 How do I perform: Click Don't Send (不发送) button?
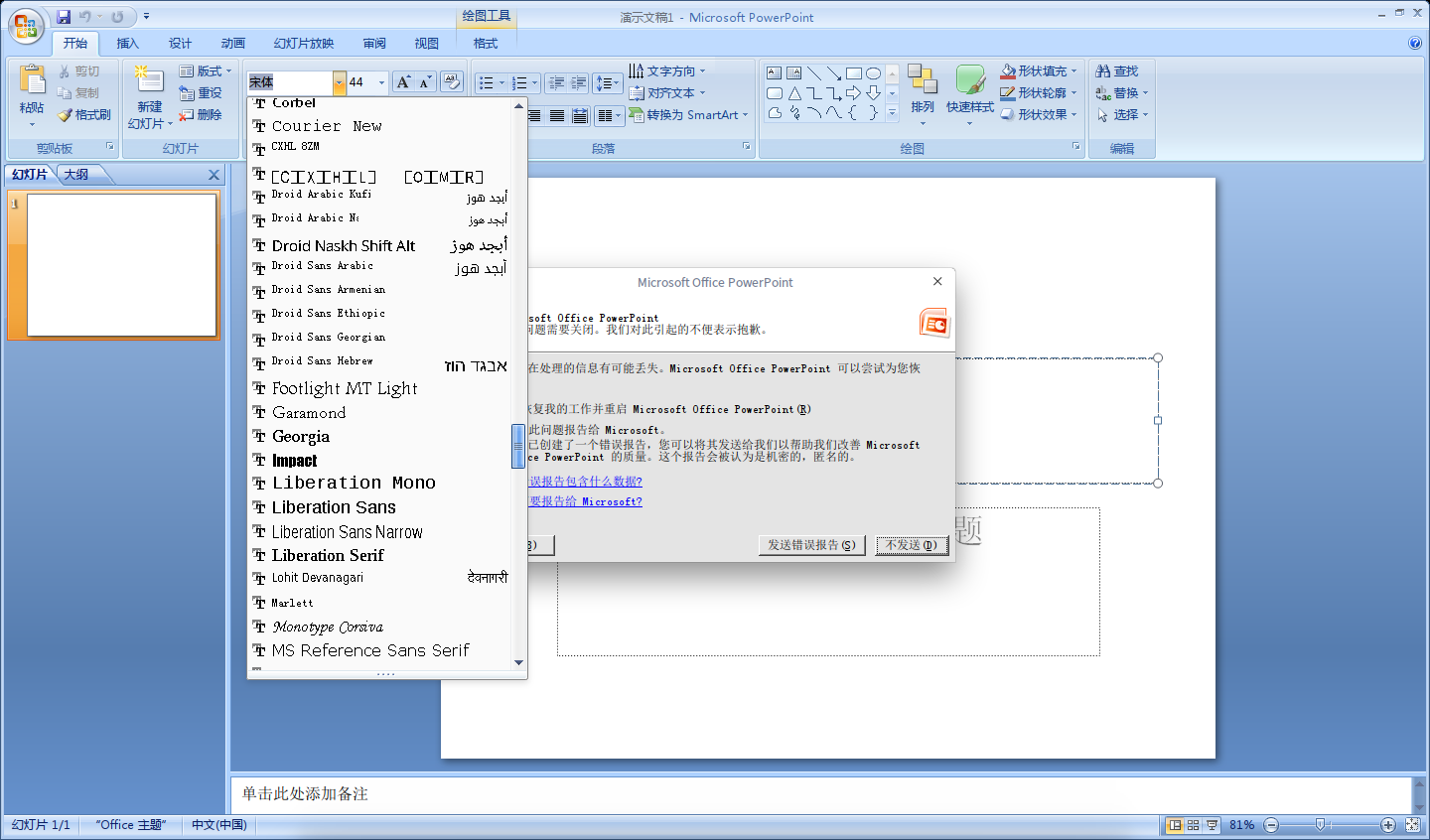click(912, 545)
